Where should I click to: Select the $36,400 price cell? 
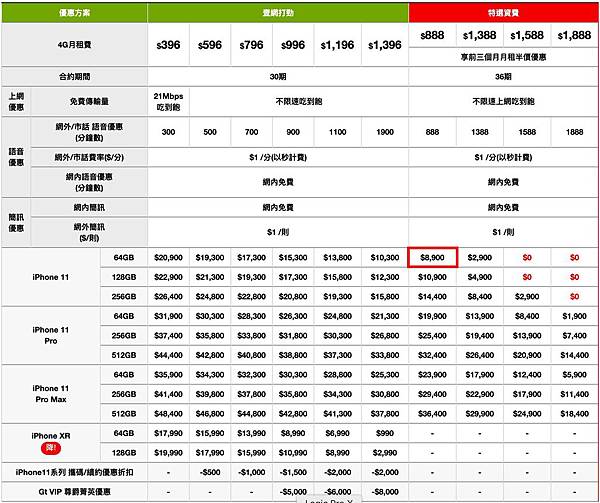pos(432,413)
